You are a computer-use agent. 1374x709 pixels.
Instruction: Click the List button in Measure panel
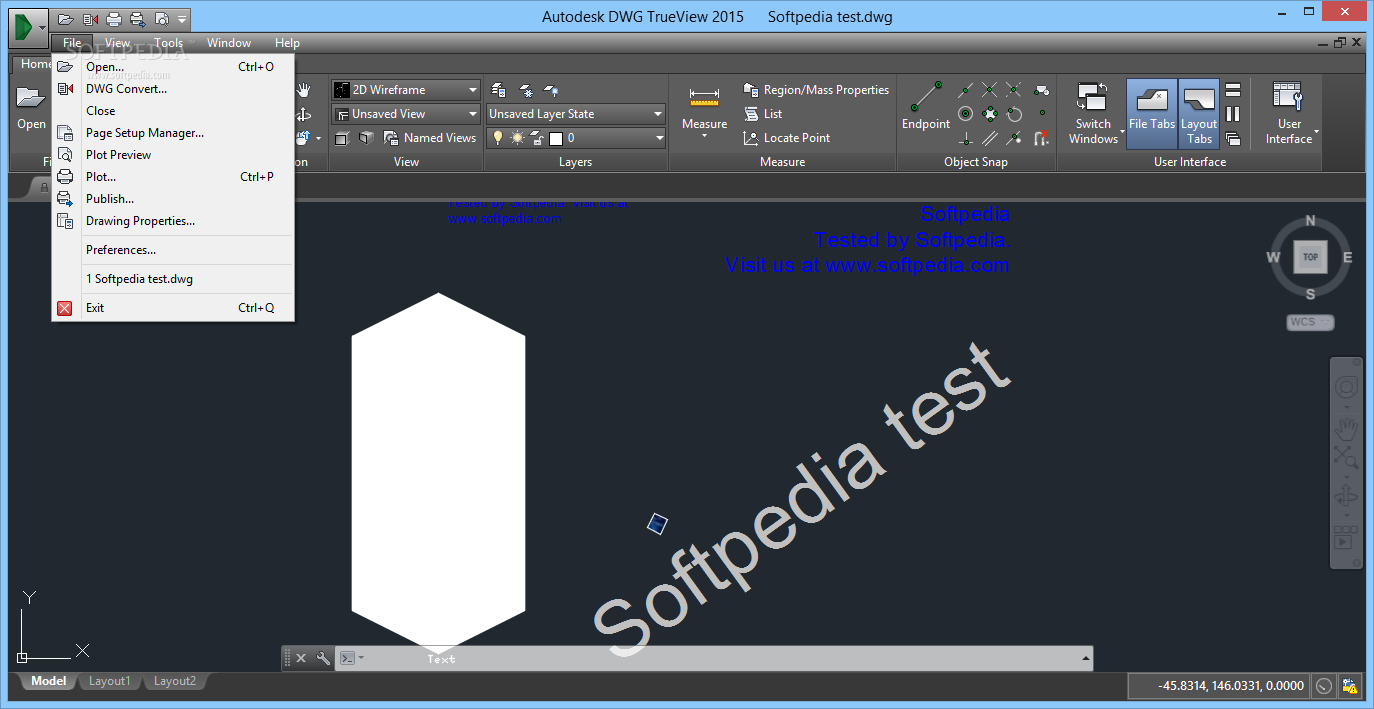tap(763, 114)
